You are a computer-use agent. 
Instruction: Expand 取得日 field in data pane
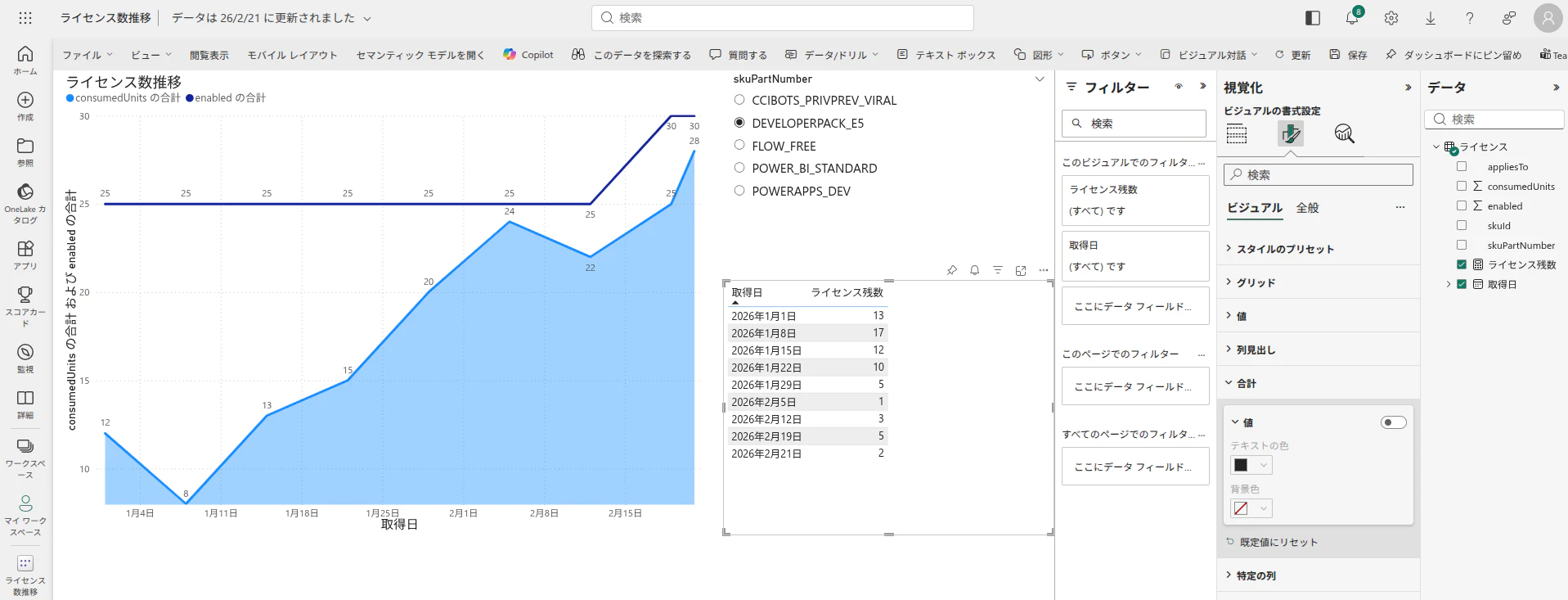coord(1449,284)
